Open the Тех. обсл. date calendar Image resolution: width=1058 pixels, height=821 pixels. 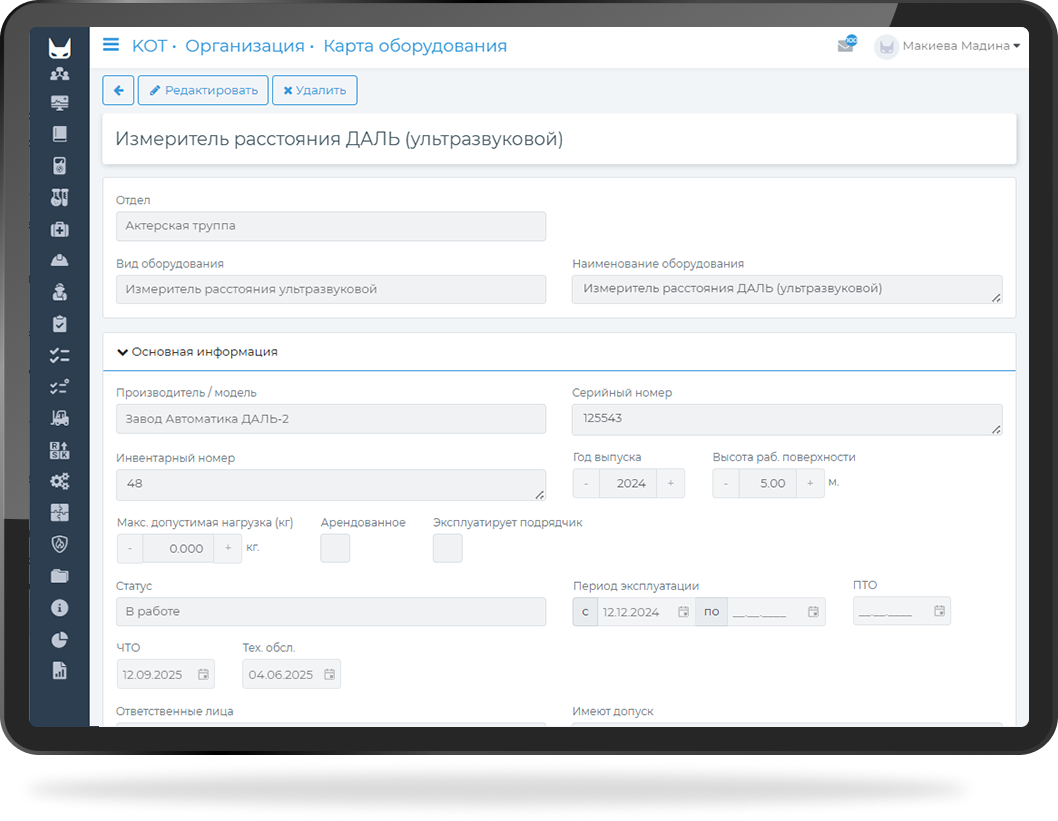(329, 675)
